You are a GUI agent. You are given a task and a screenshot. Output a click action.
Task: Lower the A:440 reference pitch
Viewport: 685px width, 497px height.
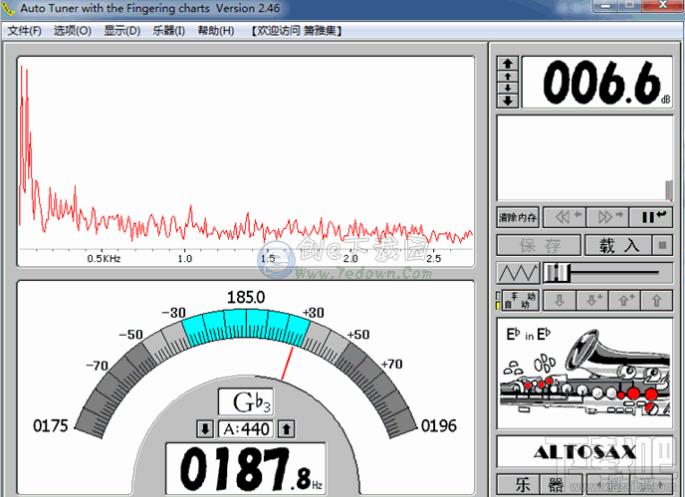pos(205,429)
